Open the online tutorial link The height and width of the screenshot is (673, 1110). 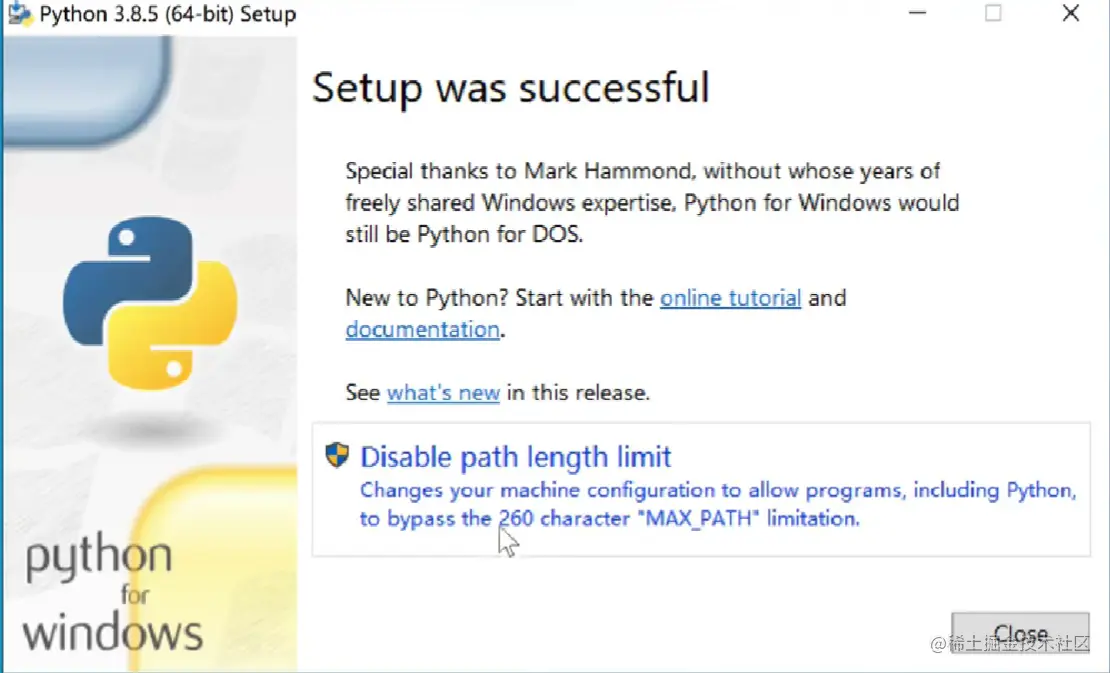pos(730,298)
